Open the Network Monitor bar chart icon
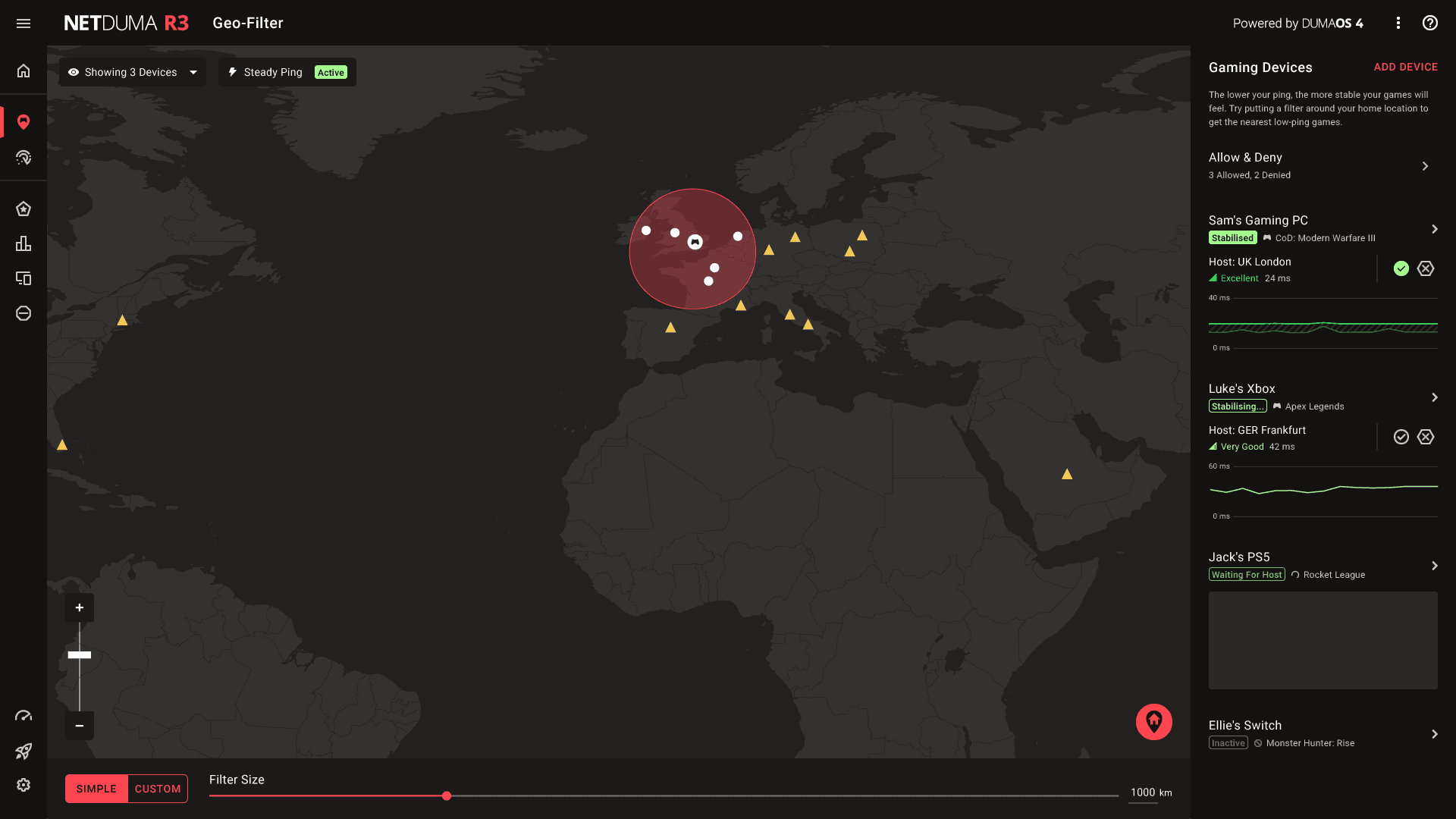Screen dimensions: 1456x819 click(24, 243)
